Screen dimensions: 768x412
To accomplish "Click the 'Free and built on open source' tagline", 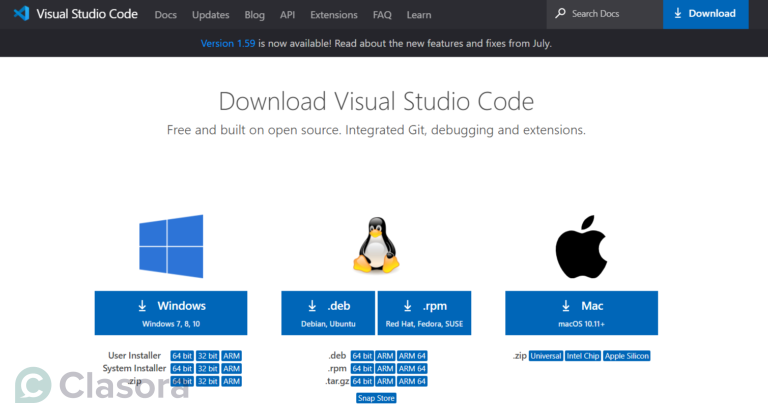I will (x=376, y=130).
